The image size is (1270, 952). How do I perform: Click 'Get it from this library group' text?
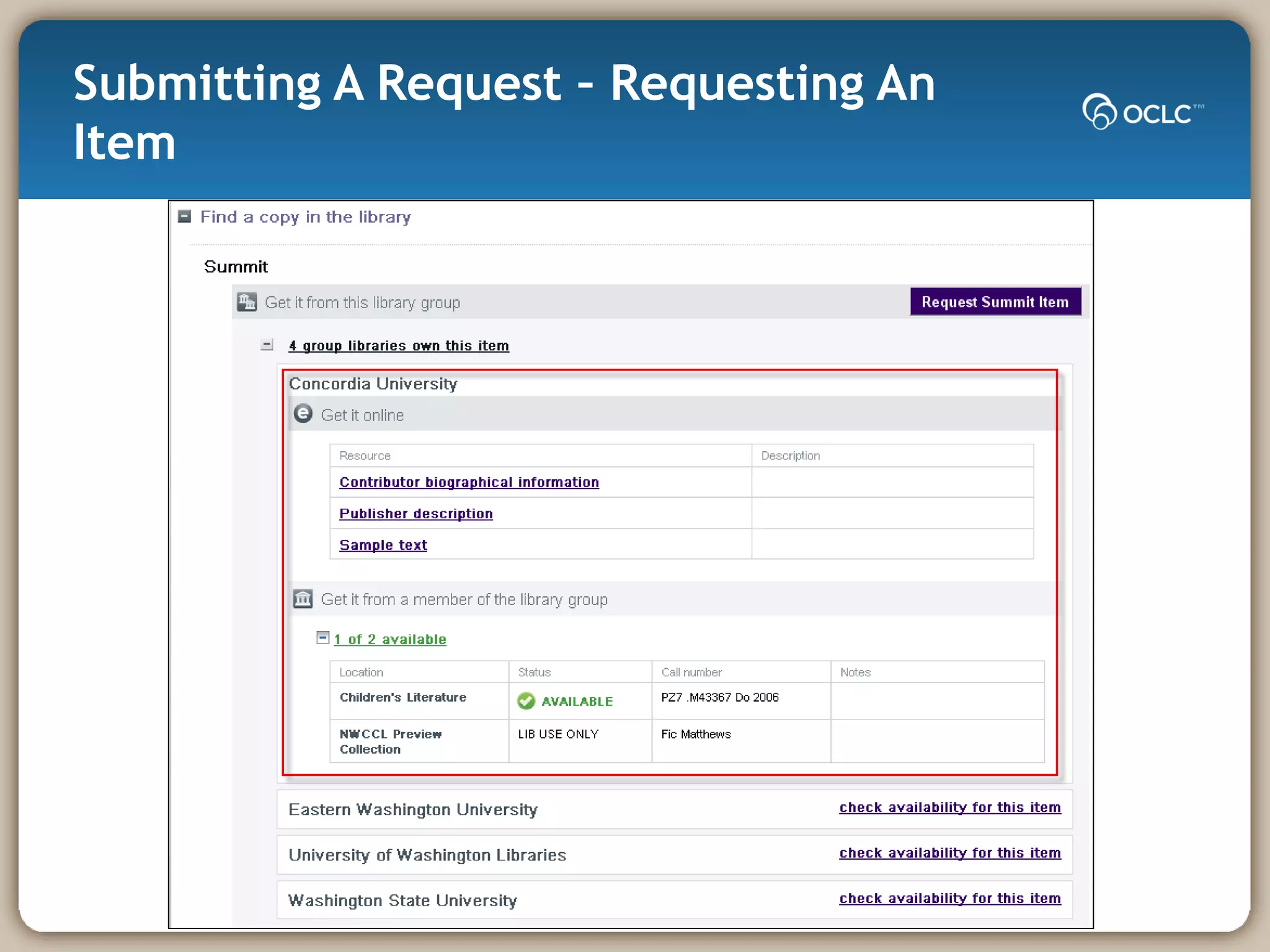tap(362, 302)
